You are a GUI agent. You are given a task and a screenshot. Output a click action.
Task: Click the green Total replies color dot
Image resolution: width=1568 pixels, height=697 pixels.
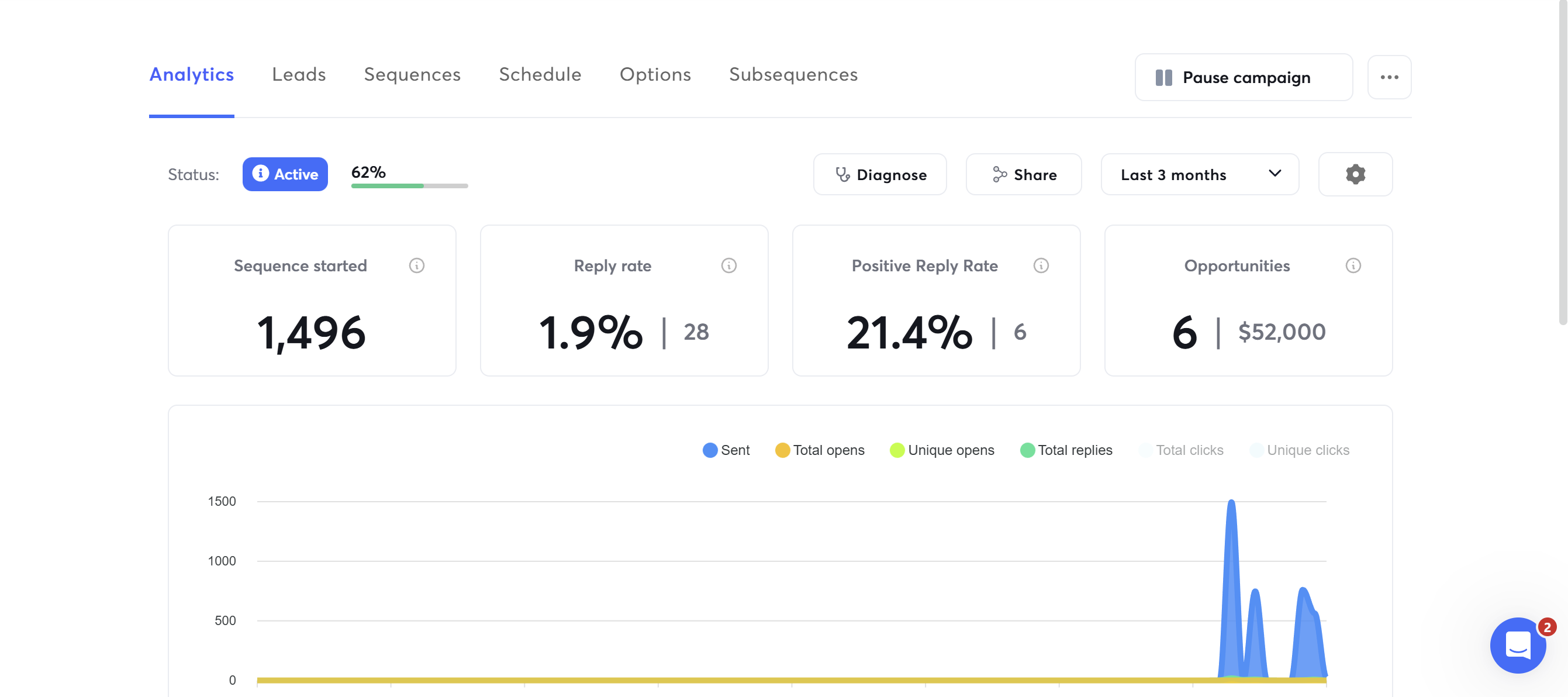pyautogui.click(x=1027, y=450)
